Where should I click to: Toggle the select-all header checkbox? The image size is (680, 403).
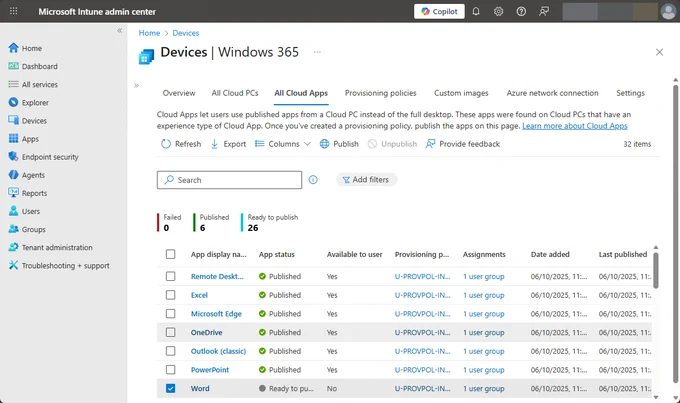click(170, 254)
